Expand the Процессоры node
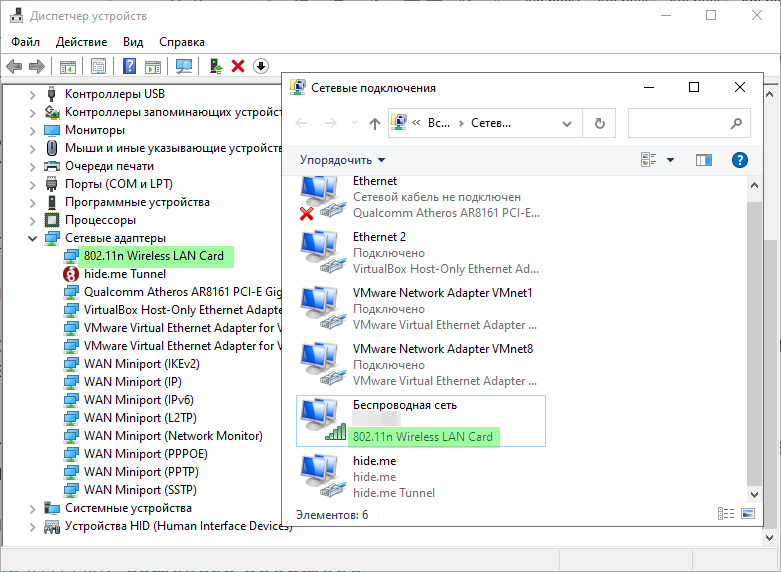The image size is (781, 572). point(32,220)
